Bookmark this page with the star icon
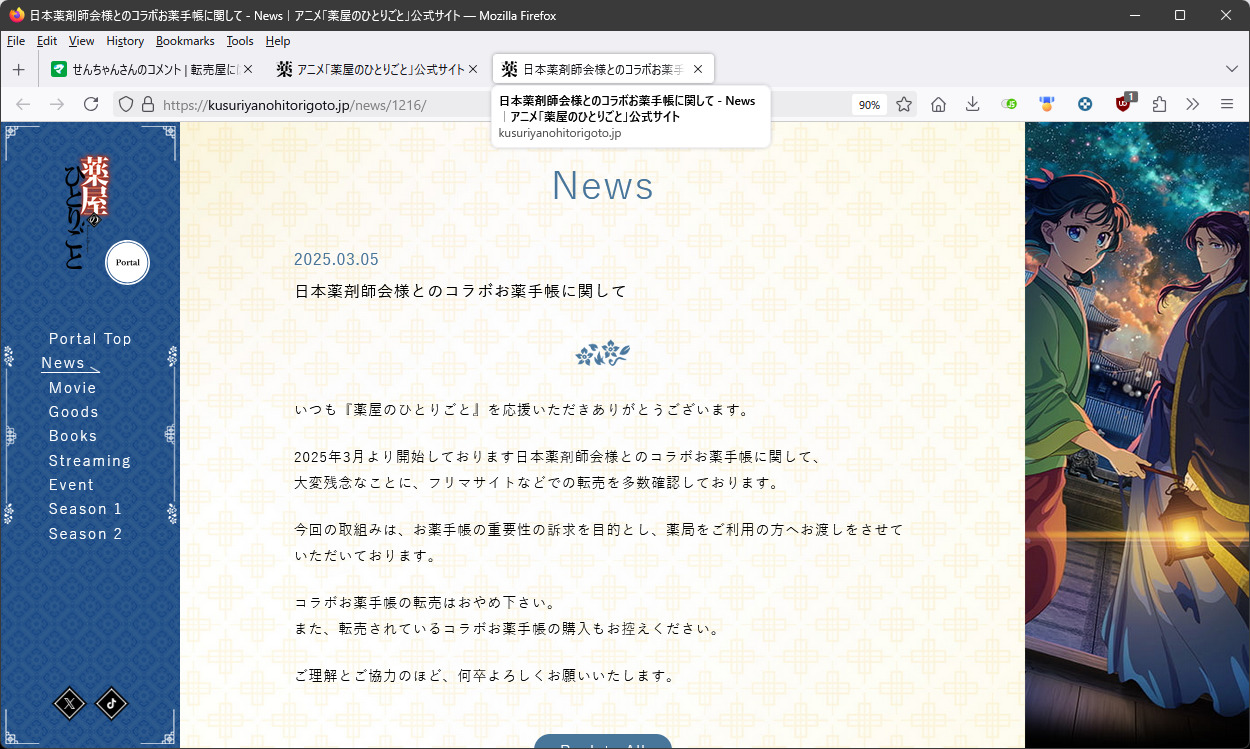 (904, 104)
